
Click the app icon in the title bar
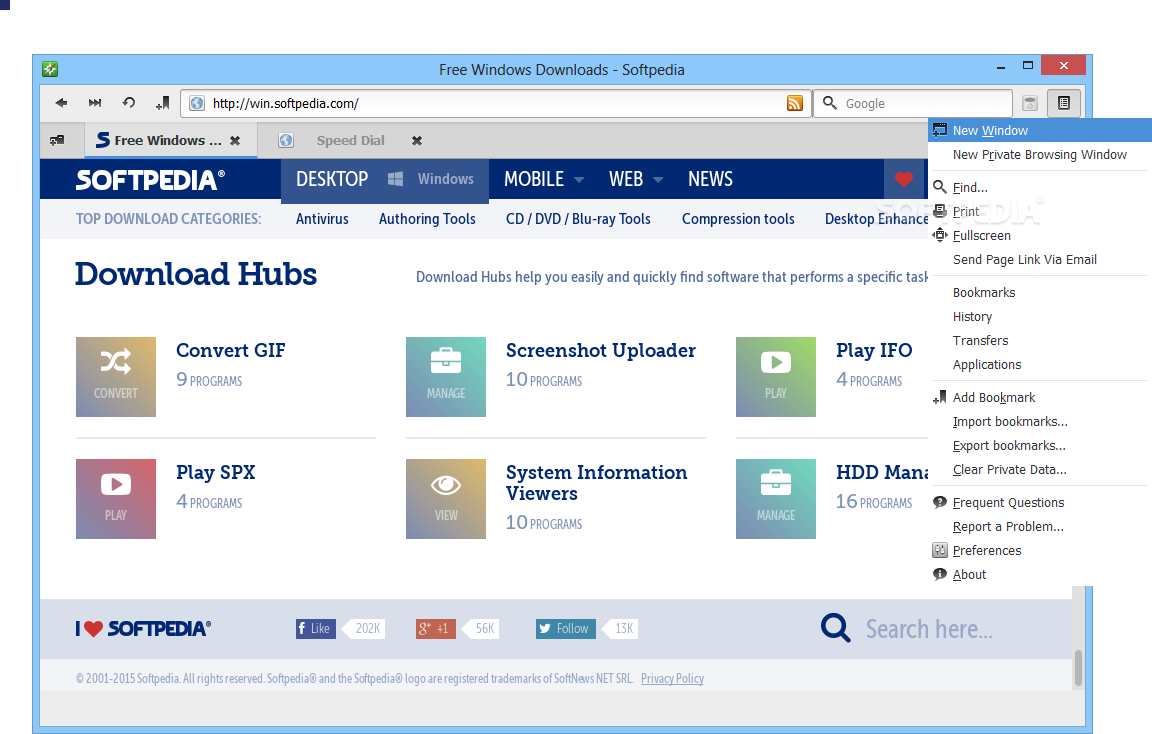(x=50, y=69)
